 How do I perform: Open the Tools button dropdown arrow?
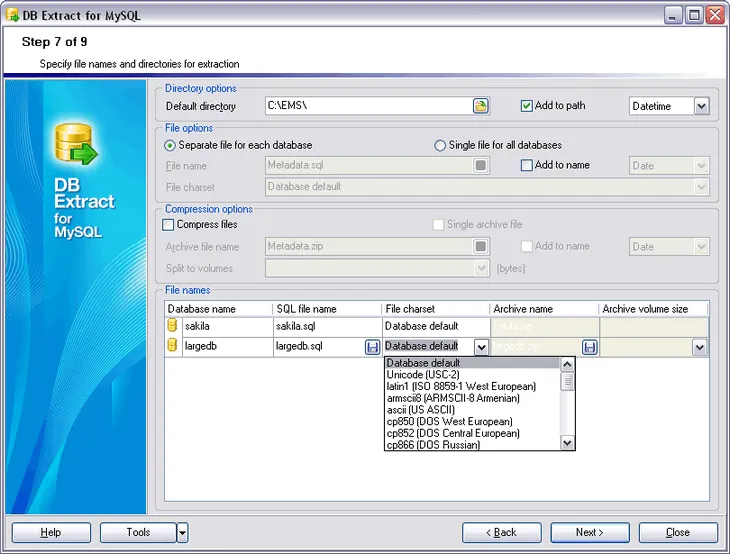182,533
